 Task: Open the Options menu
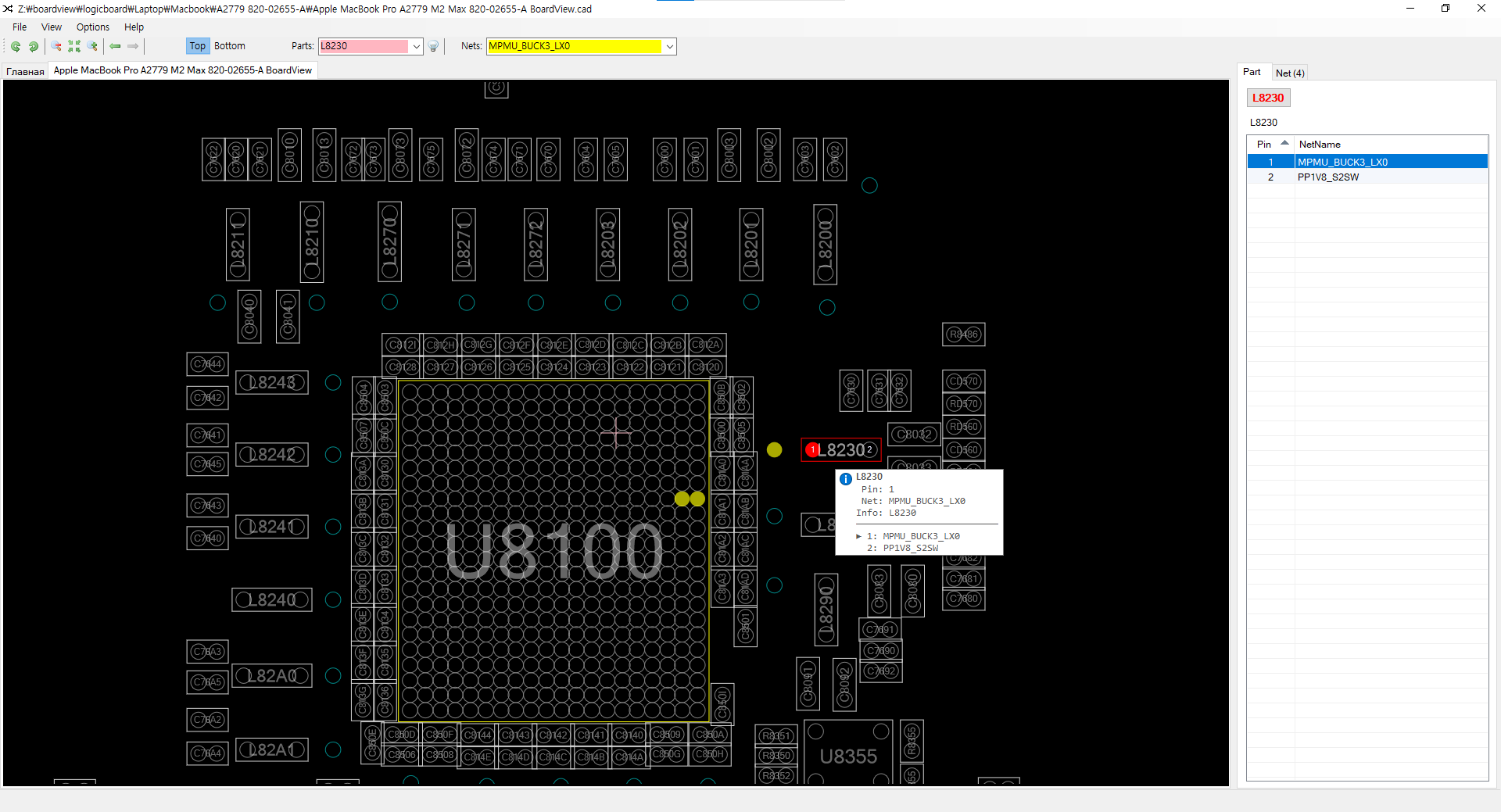[93, 27]
